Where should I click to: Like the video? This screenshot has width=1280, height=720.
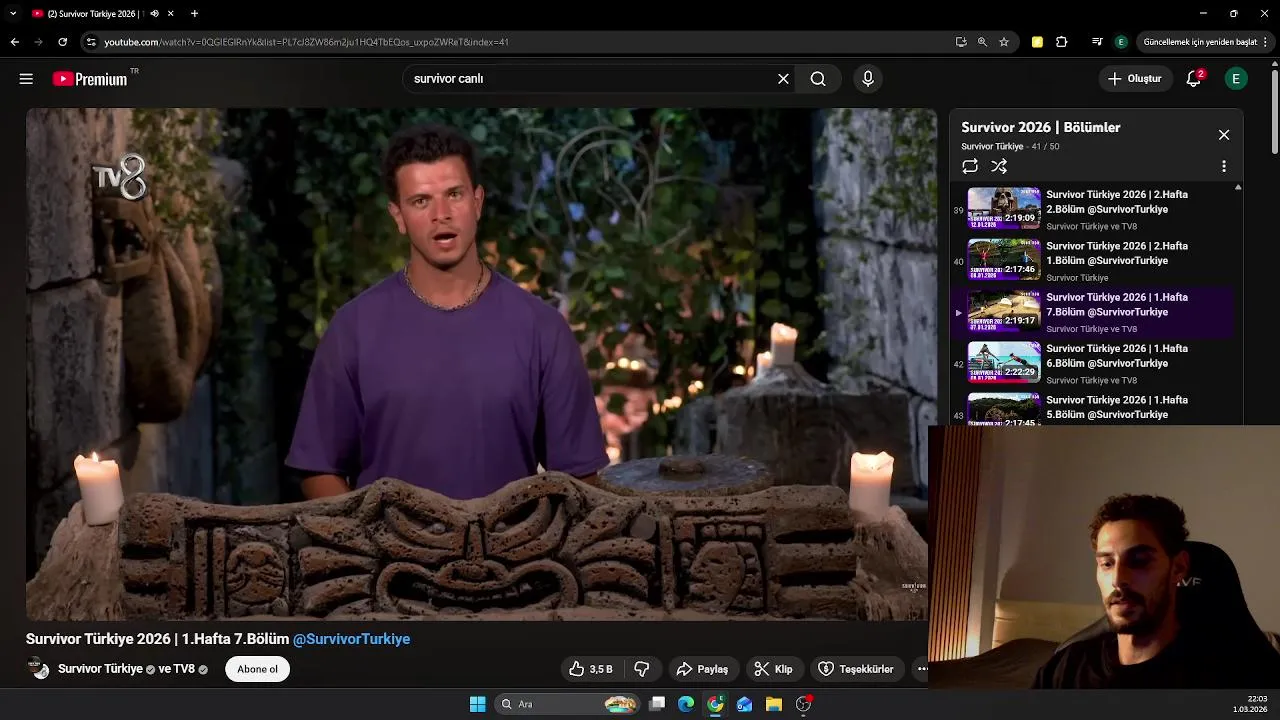click(x=590, y=669)
